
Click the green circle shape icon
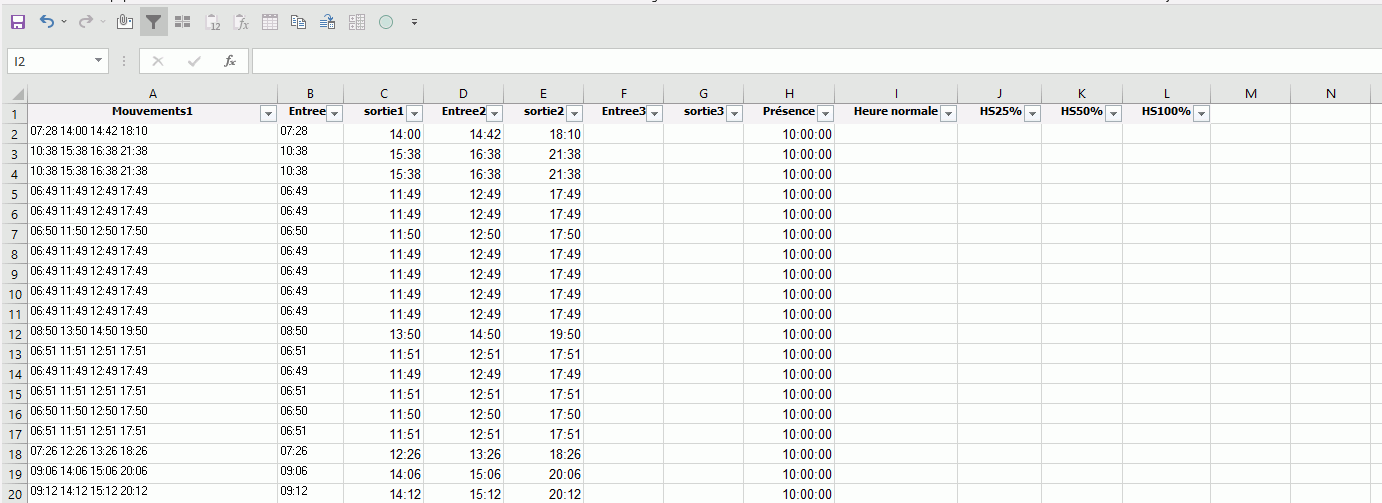(386, 21)
